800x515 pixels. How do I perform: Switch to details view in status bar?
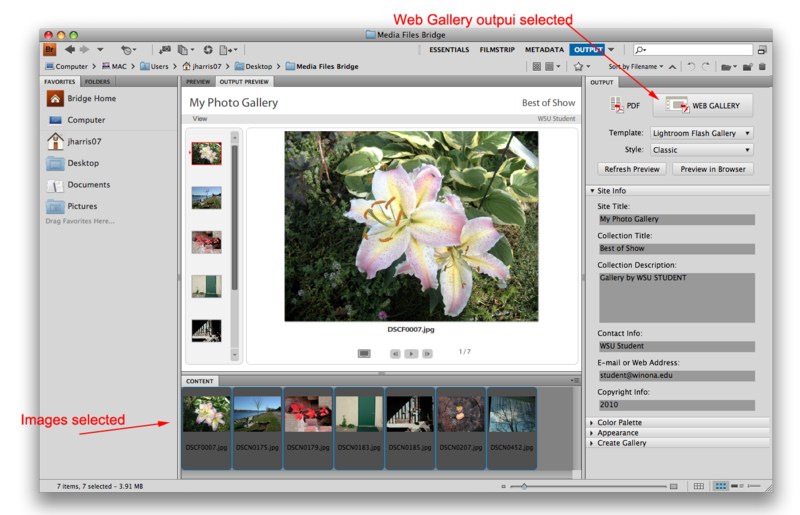(x=735, y=486)
